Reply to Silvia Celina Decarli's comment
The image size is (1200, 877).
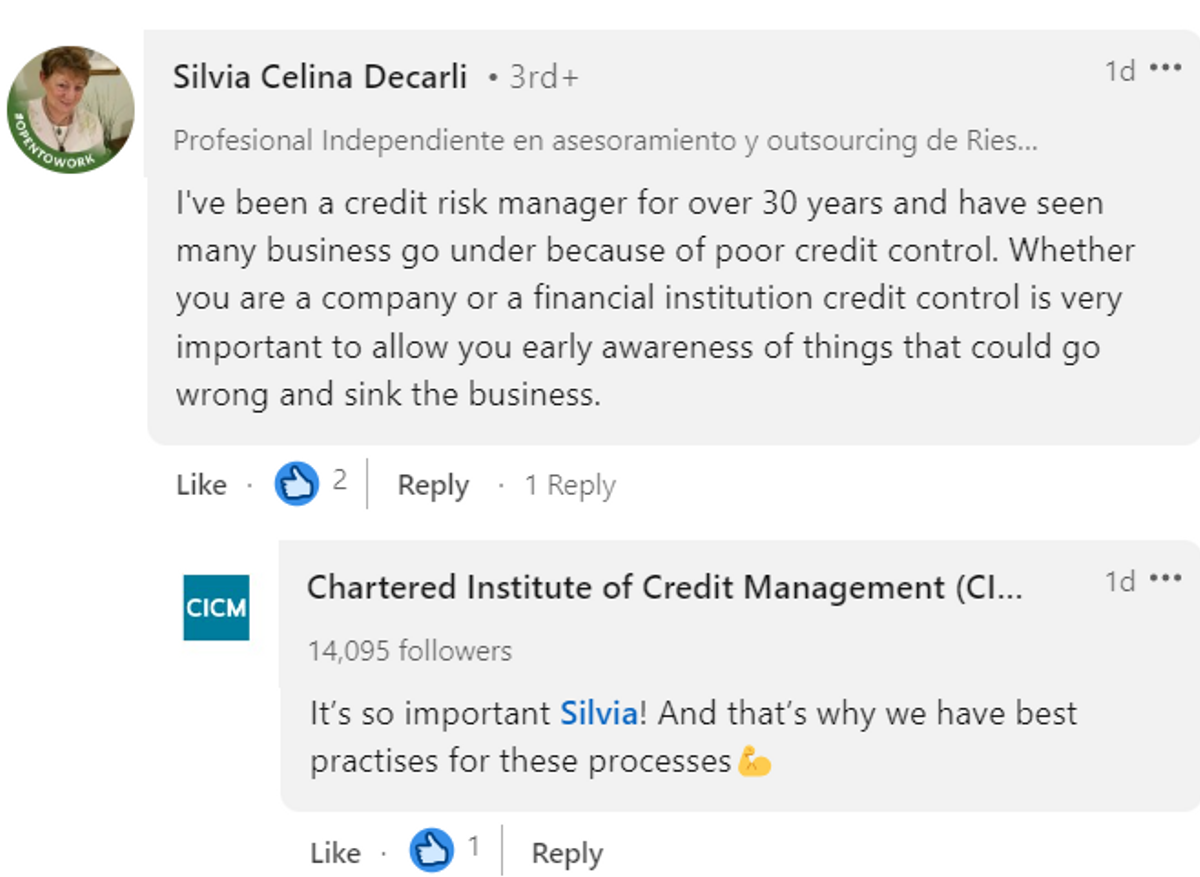click(433, 485)
